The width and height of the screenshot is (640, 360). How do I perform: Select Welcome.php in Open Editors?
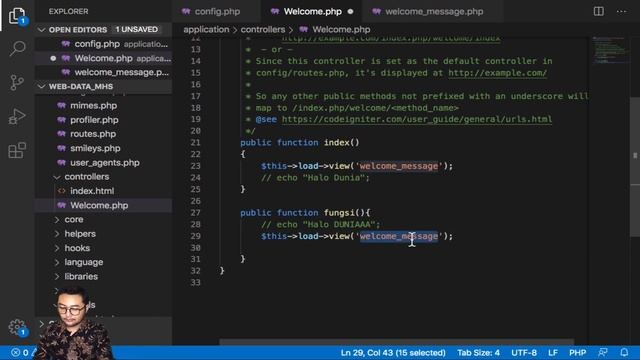[x=104, y=58]
